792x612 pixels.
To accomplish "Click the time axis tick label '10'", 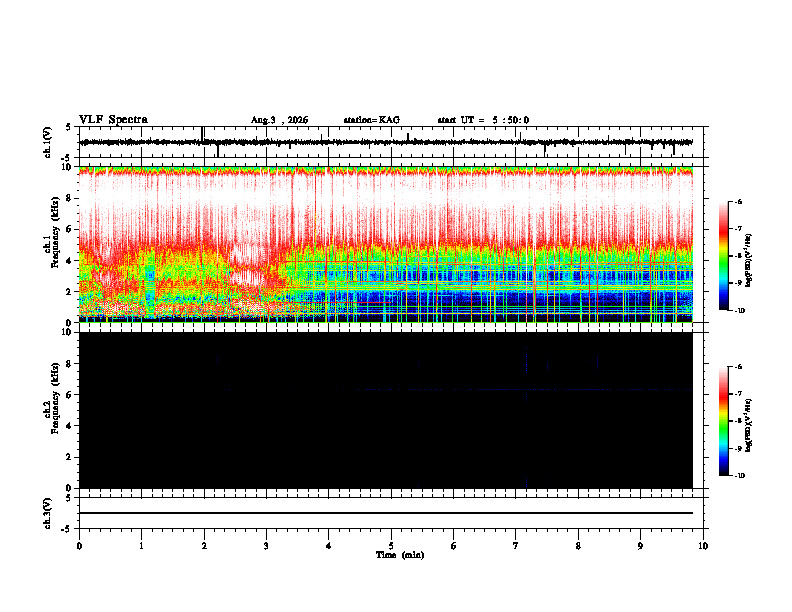I will 703,546.
